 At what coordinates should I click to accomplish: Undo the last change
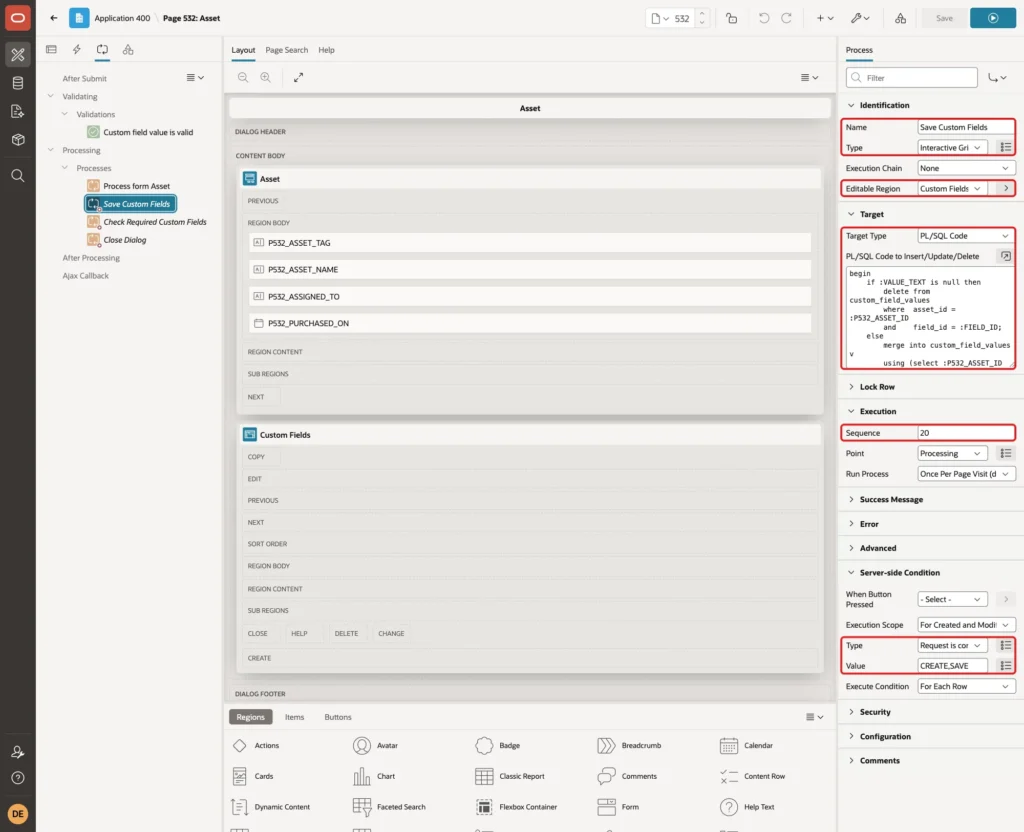click(x=763, y=18)
